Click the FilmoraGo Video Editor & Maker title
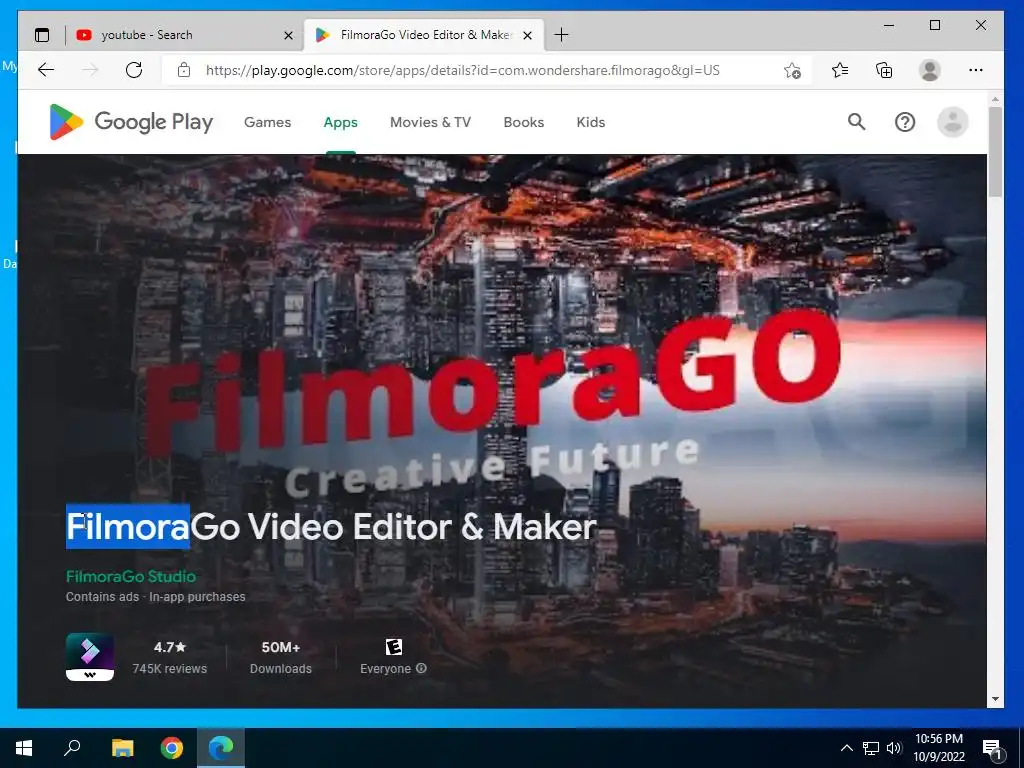 (x=331, y=527)
